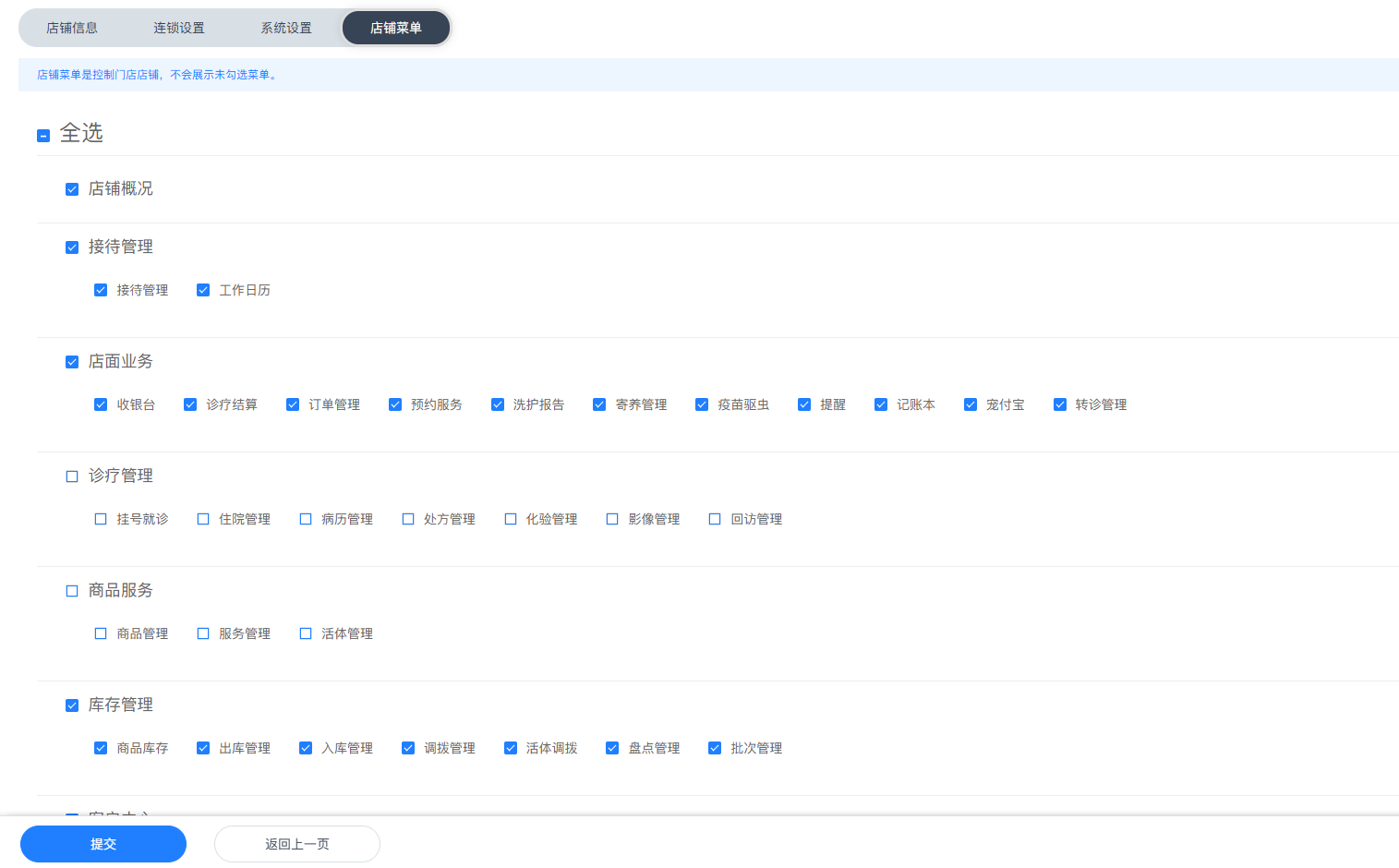Image resolution: width=1399 pixels, height=868 pixels.
Task: Click the blue 提交 submit button
Action: tap(103, 844)
